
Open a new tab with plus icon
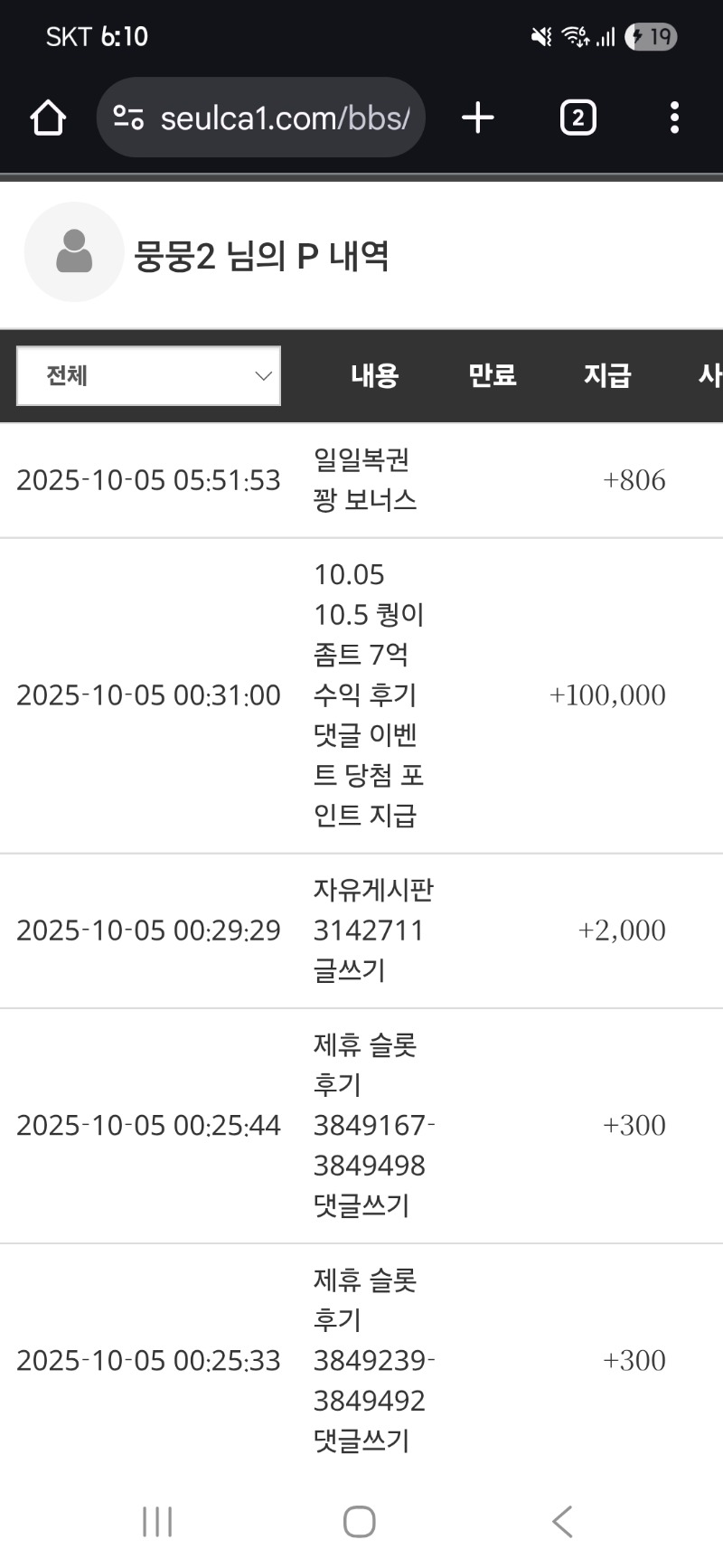(x=478, y=118)
